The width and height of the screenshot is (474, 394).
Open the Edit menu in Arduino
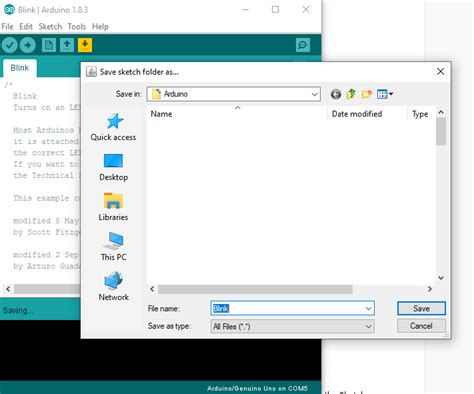26,27
